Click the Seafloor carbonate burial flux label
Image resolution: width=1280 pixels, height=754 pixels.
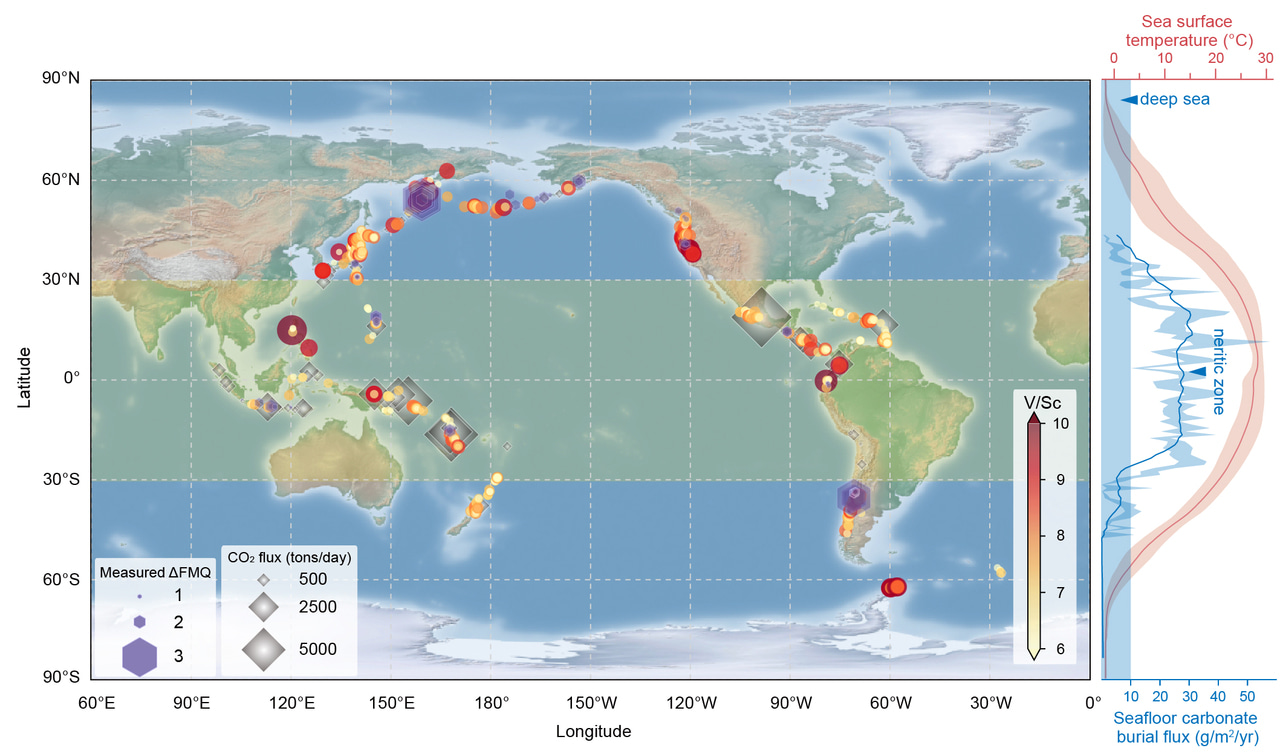pyautogui.click(x=1188, y=727)
